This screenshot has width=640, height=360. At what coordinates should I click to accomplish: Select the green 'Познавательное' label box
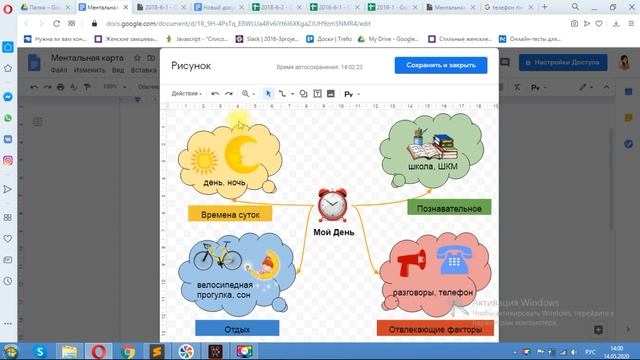click(449, 207)
